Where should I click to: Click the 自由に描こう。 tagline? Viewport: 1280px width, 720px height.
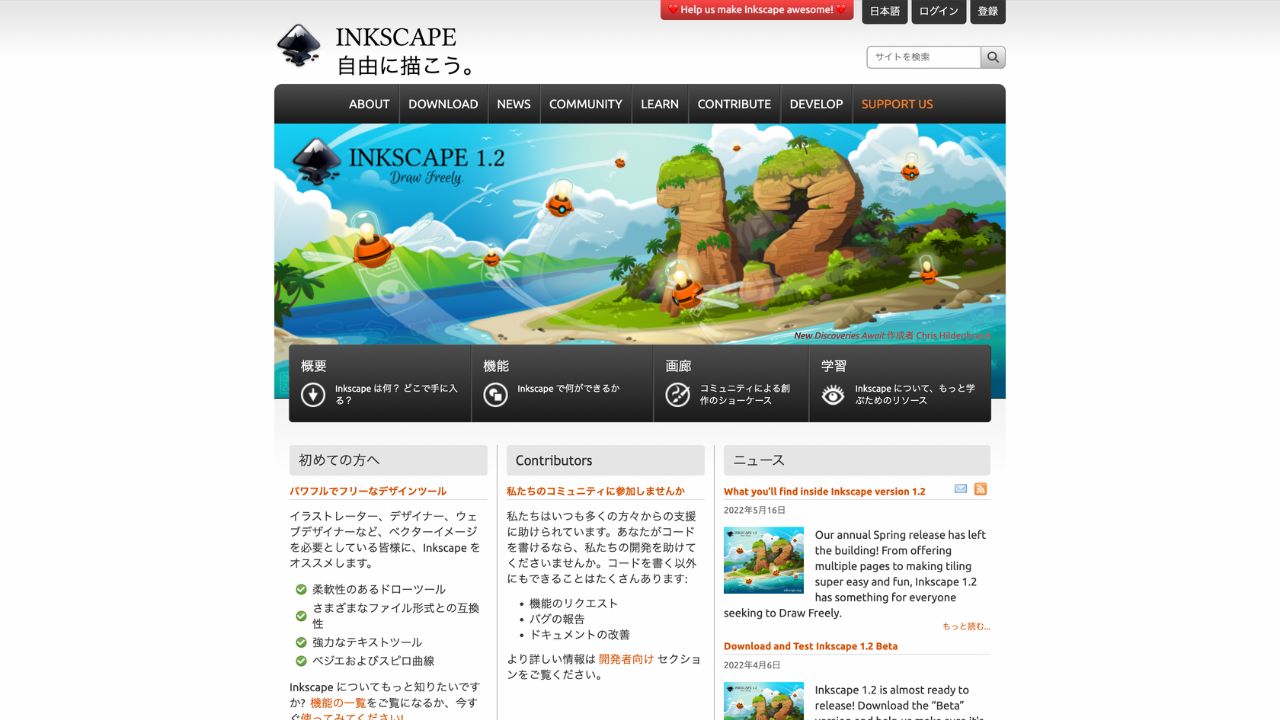406,66
